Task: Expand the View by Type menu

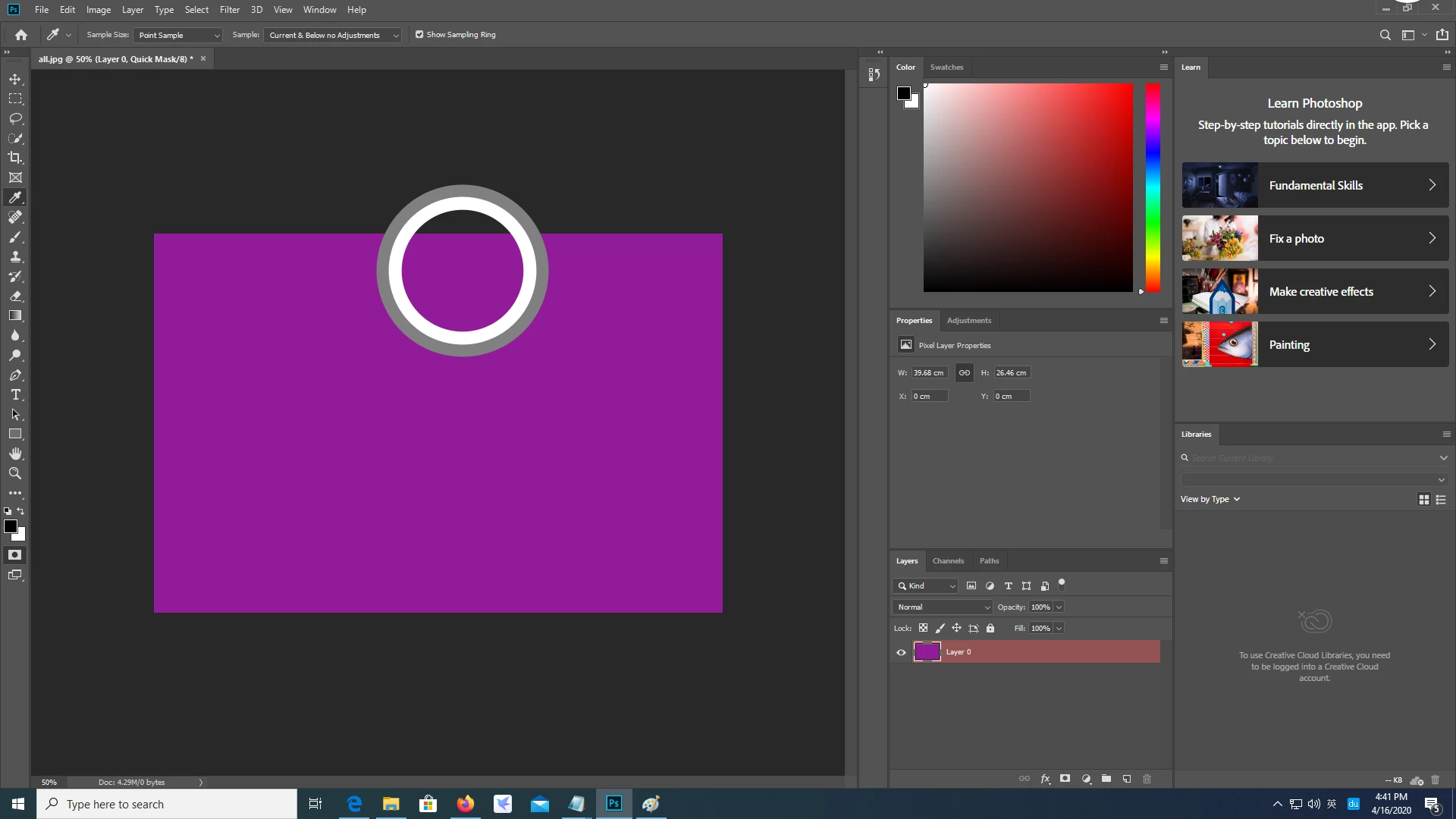Action: [x=1210, y=499]
